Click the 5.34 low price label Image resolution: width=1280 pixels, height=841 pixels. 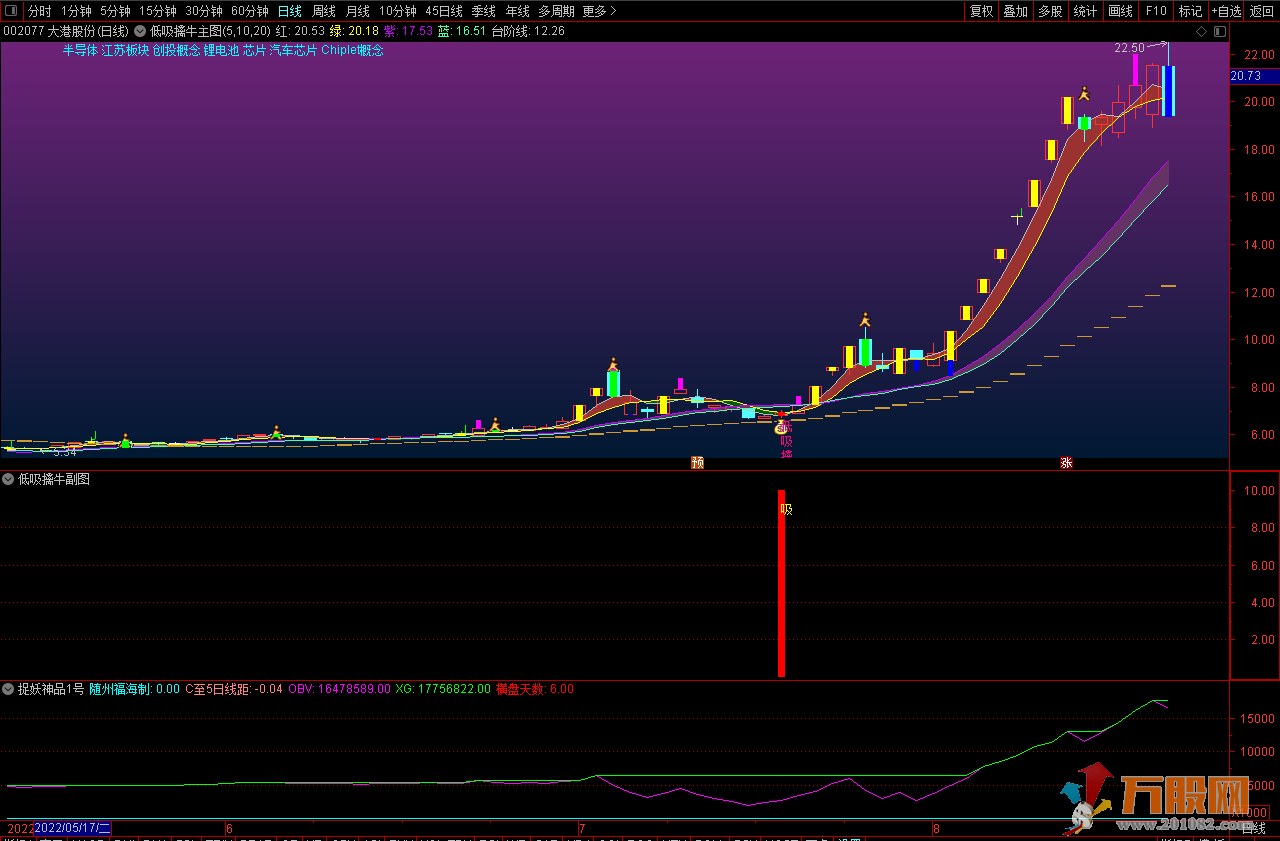point(63,452)
